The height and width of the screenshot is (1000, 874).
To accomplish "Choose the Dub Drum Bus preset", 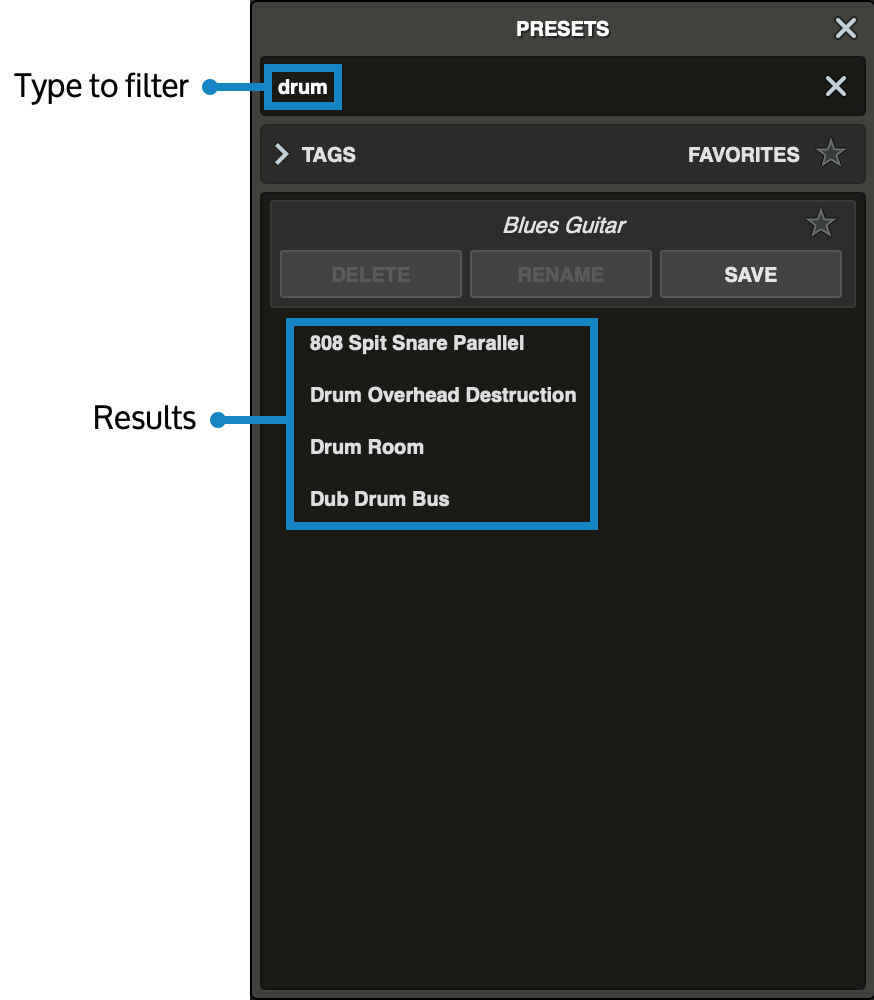I will [380, 499].
